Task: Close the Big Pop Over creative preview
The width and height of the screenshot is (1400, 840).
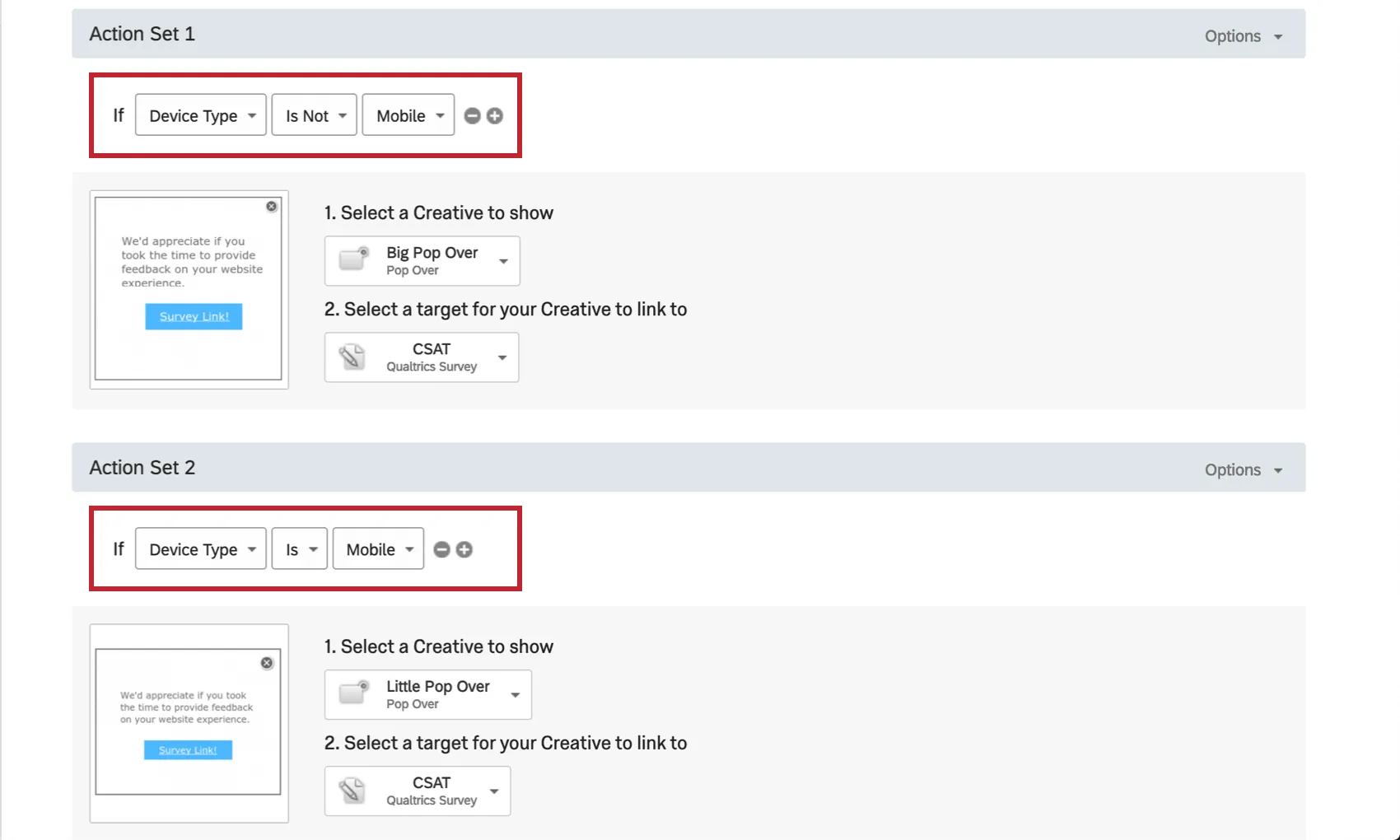Action: click(271, 206)
